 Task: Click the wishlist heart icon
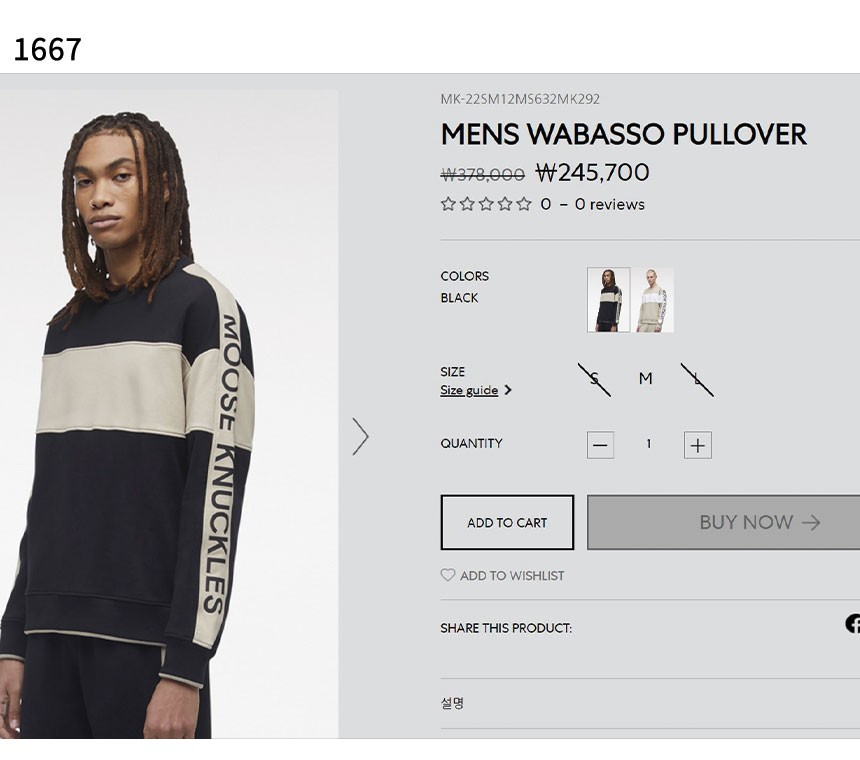click(x=448, y=575)
